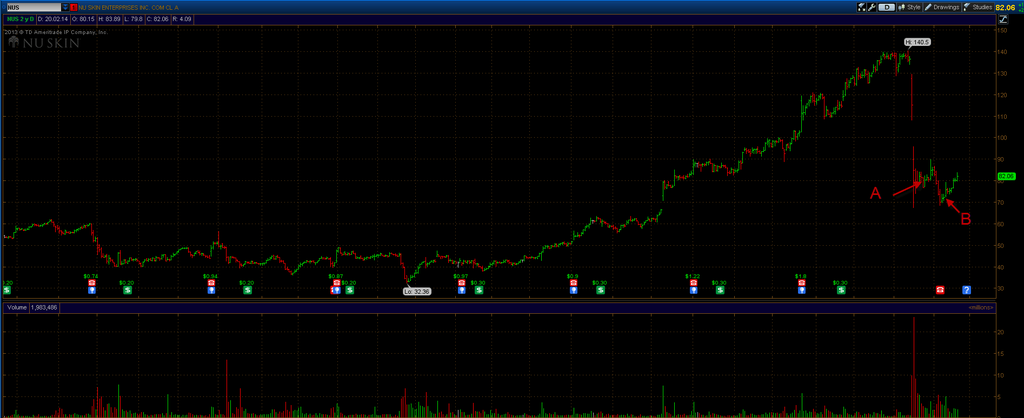Click the Volume study label
The width and height of the screenshot is (1024, 418).
click(x=15, y=306)
